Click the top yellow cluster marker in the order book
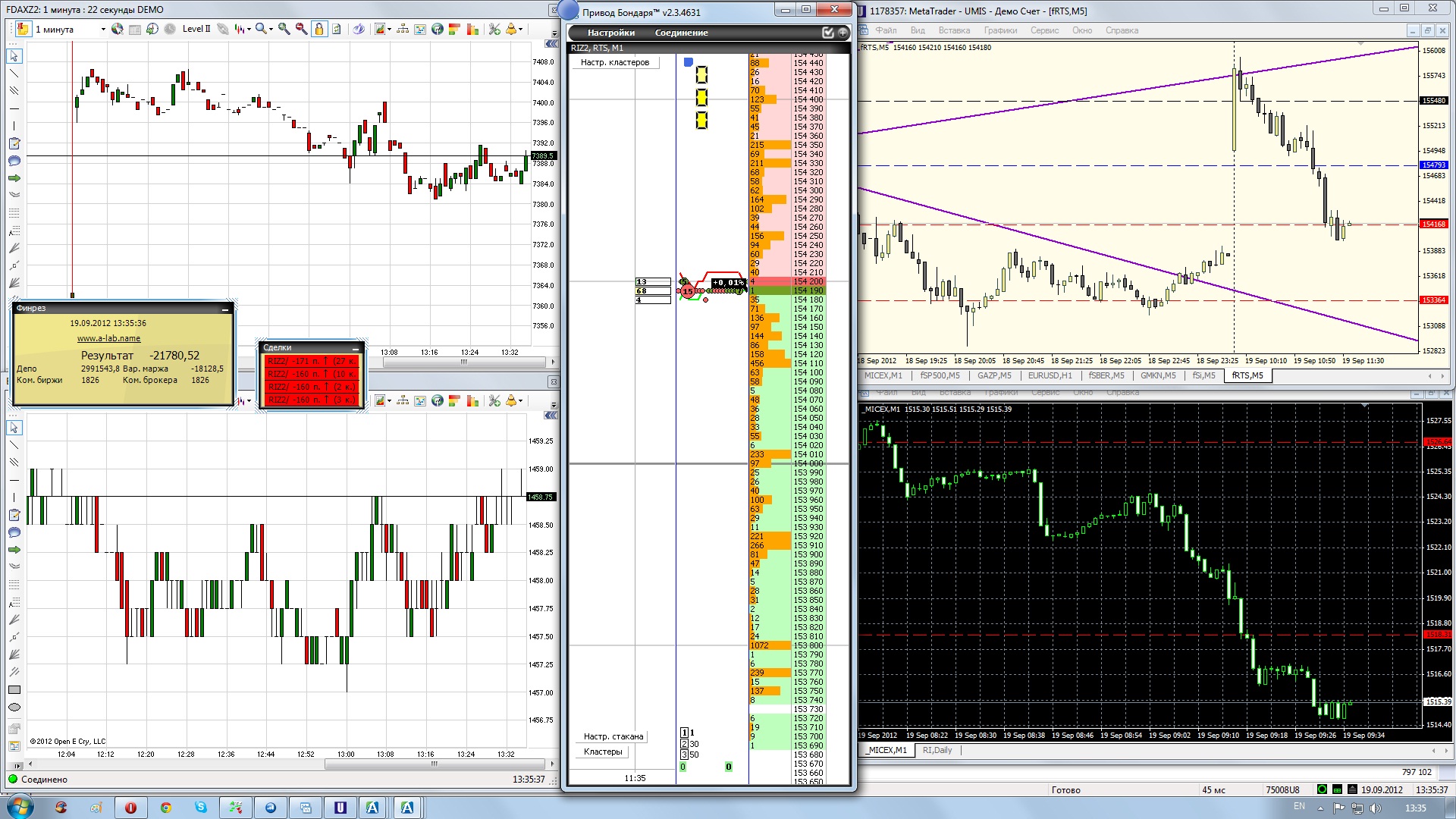1456x819 pixels. [x=701, y=74]
